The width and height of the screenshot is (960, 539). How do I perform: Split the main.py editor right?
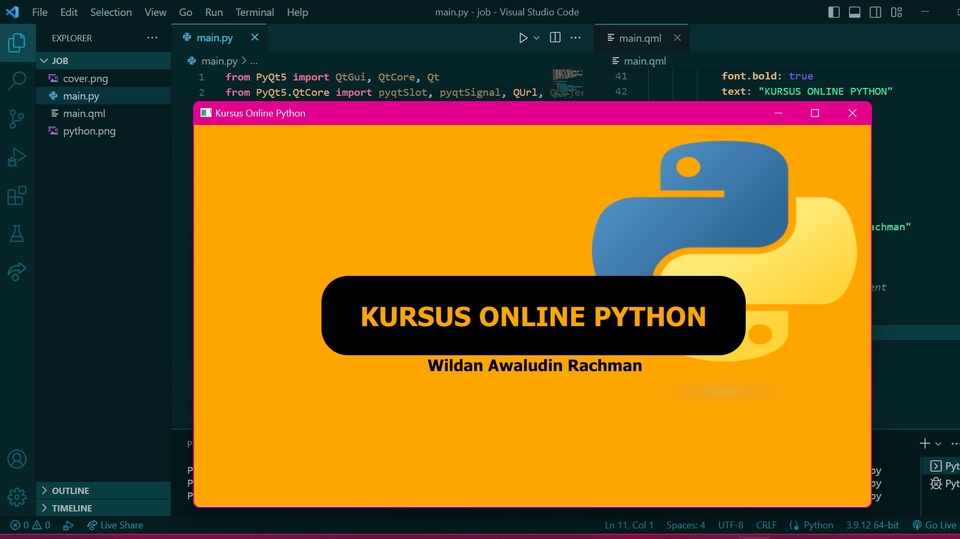555,37
